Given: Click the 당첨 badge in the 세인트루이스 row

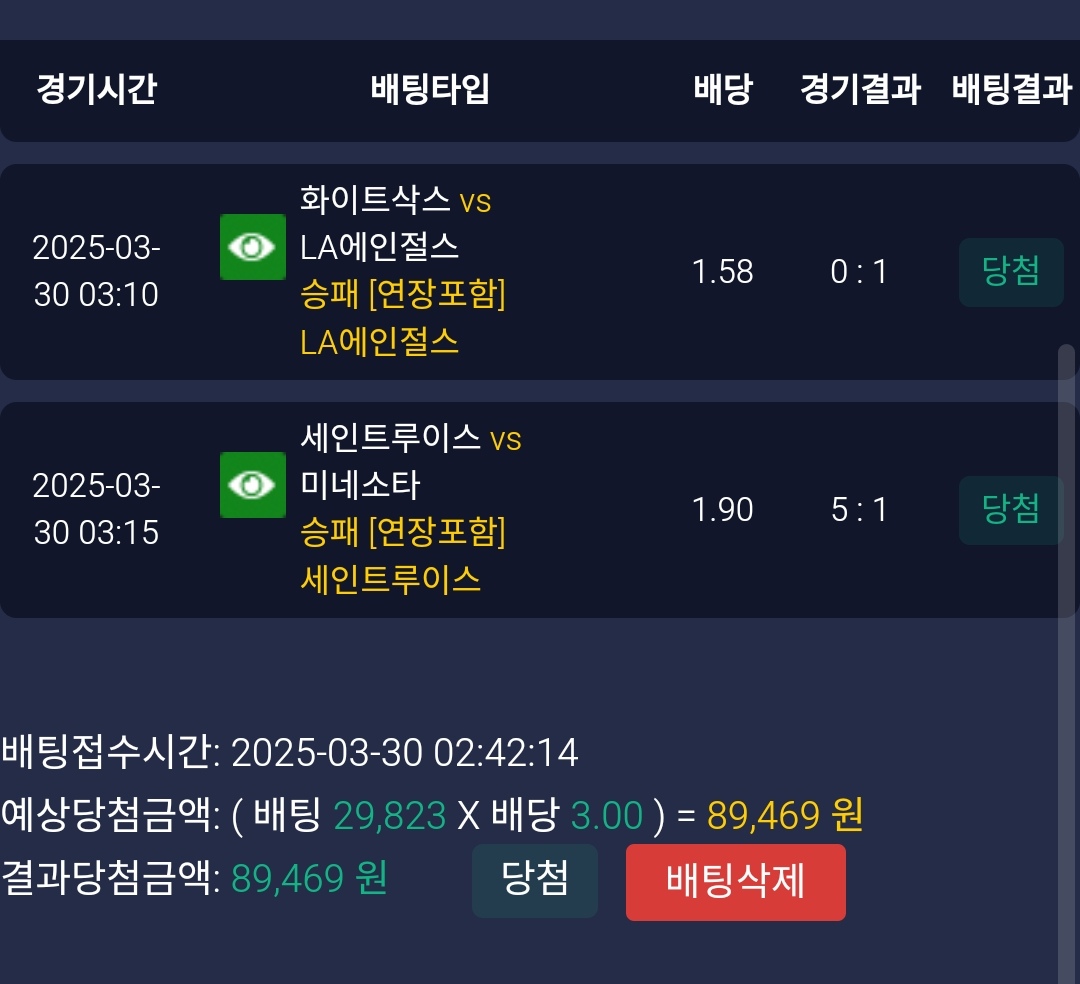Looking at the screenshot, I should point(1011,510).
